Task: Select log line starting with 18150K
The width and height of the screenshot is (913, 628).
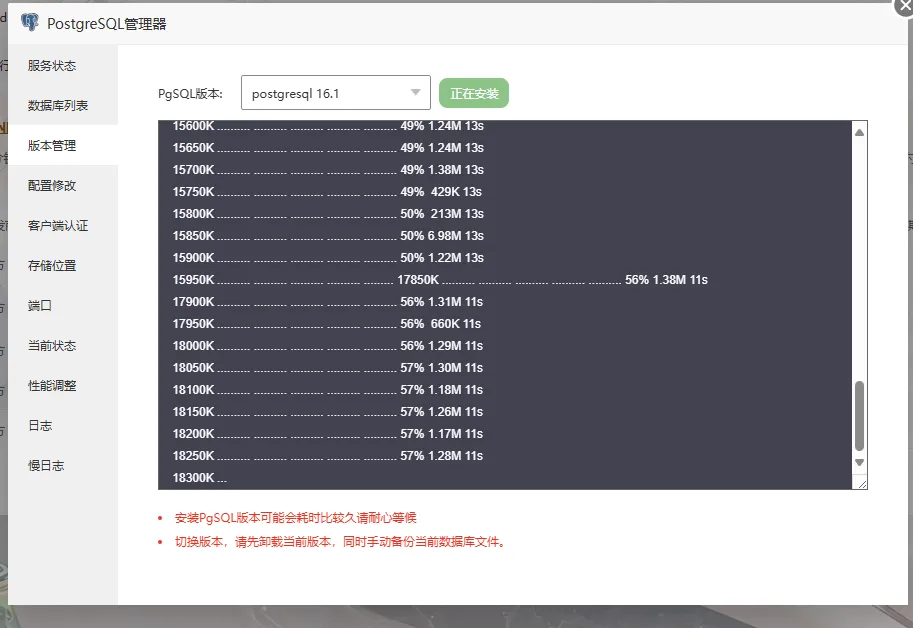Action: [x=328, y=412]
